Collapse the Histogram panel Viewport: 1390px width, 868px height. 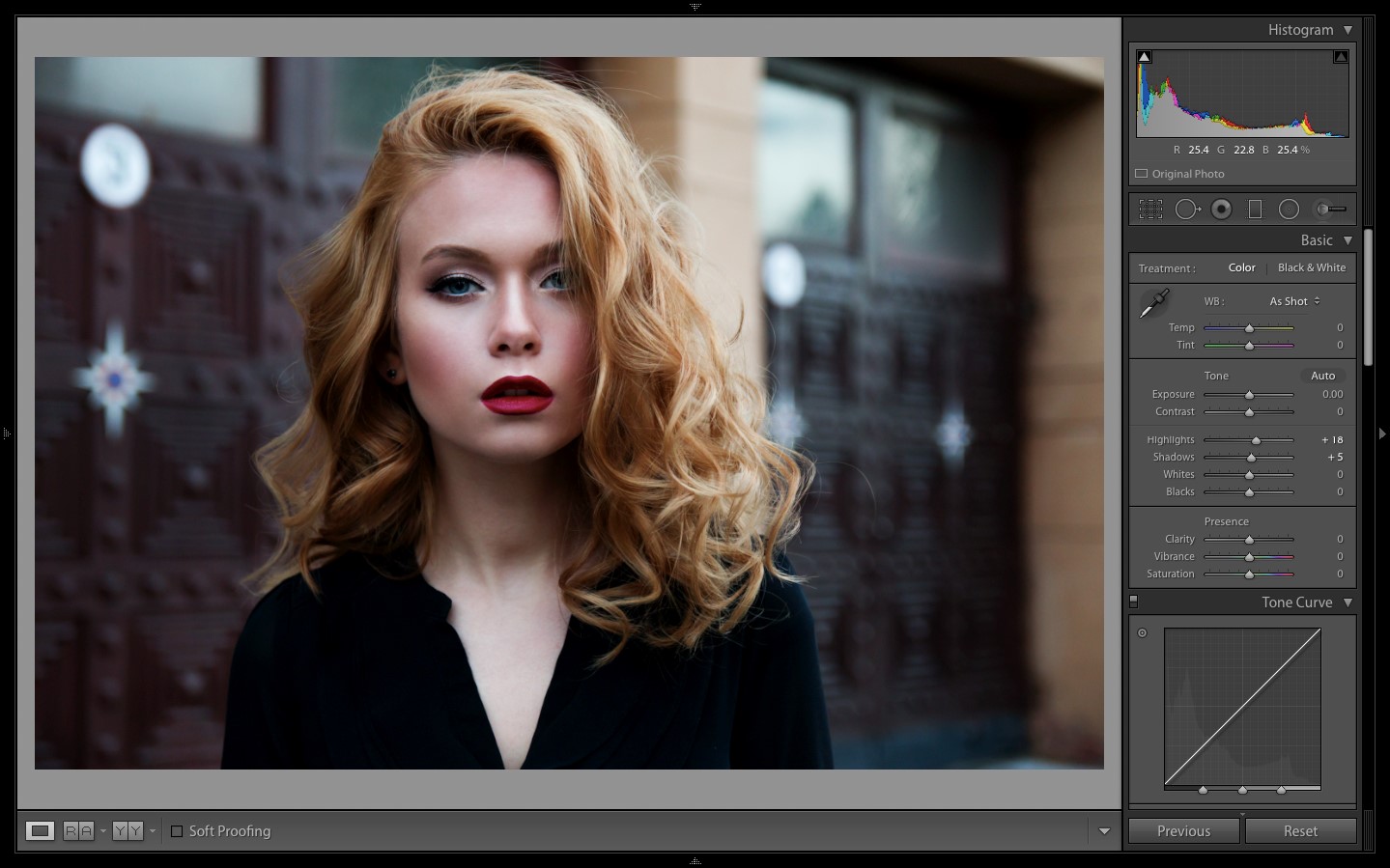(1347, 30)
